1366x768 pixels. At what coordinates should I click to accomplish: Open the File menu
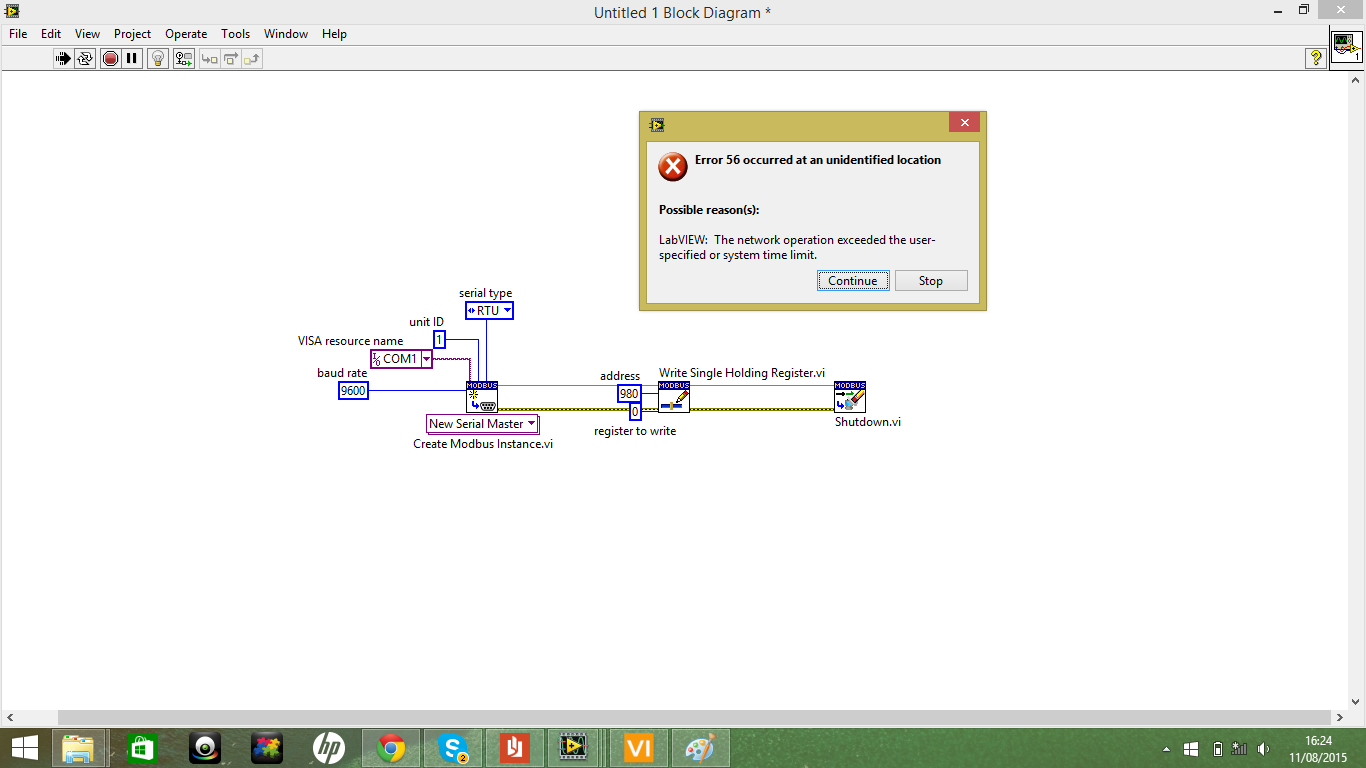18,34
